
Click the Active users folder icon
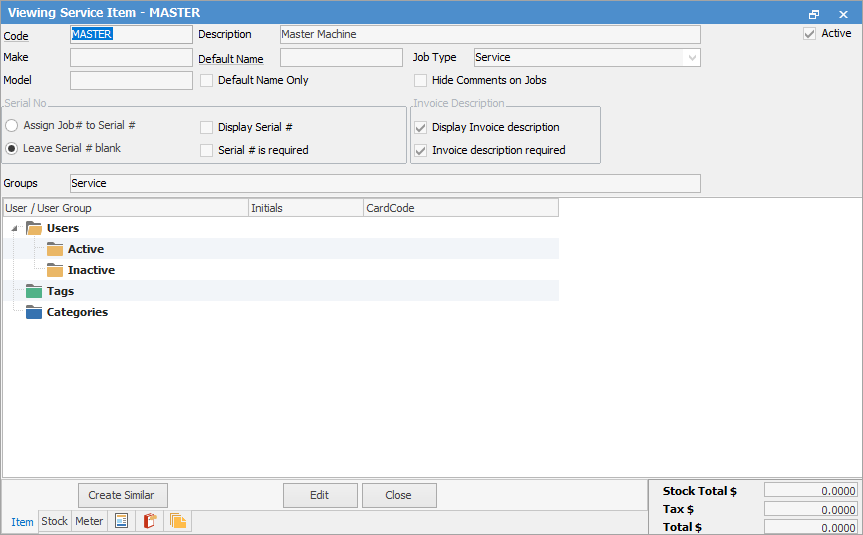[x=55, y=249]
